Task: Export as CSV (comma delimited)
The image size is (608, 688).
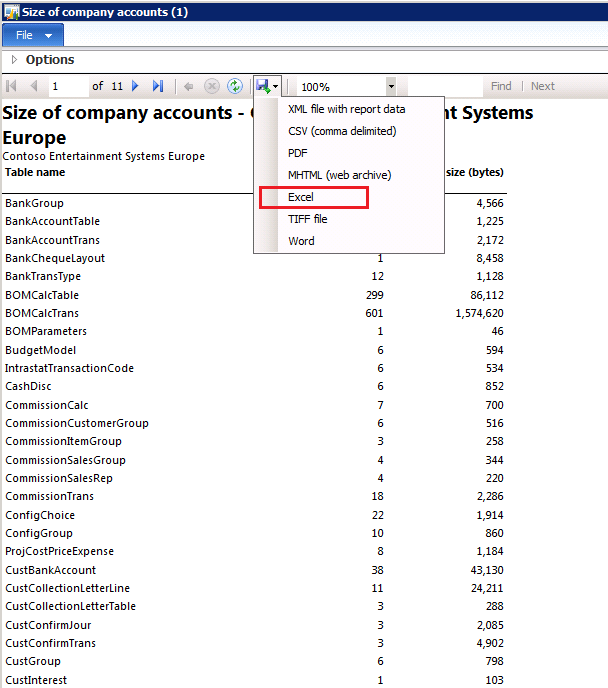Action: 342,131
